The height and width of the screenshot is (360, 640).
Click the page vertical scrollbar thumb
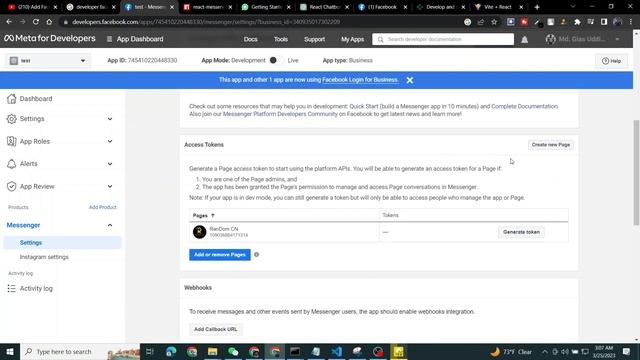(x=636, y=172)
